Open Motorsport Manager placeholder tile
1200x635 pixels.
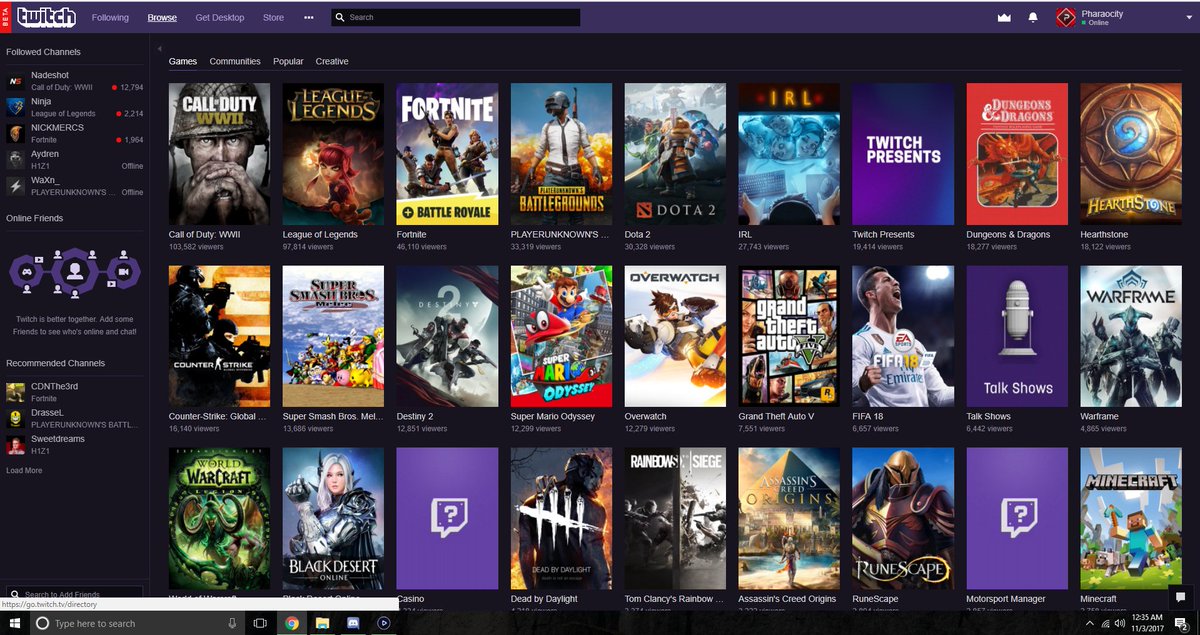click(1017, 518)
